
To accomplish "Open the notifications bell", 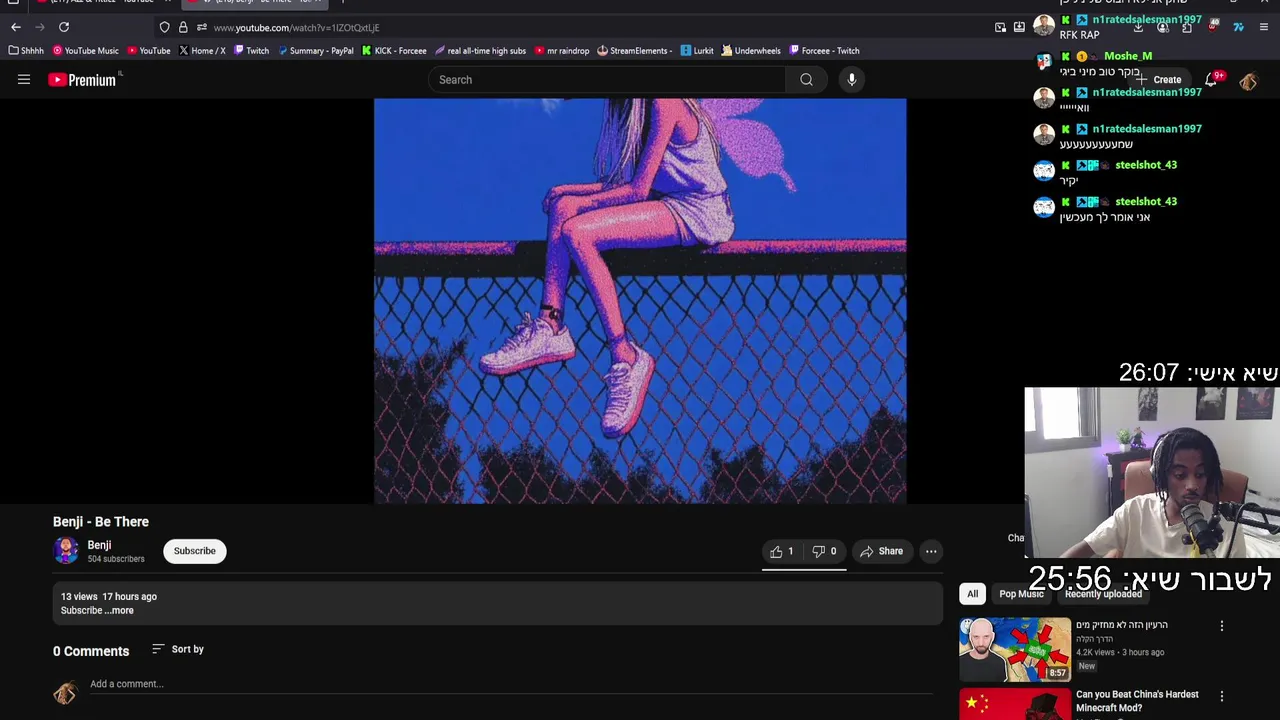I will [x=1211, y=80].
